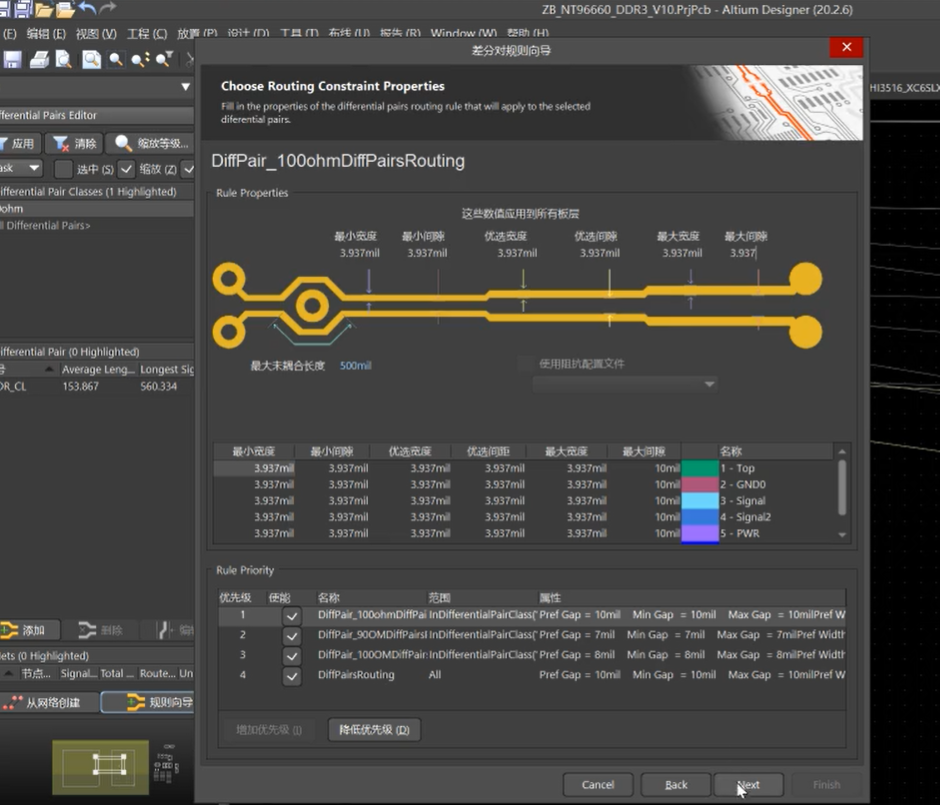The image size is (940, 805).
Task: Toggle enable checkbox for priority 1 rule
Action: pyautogui.click(x=291, y=616)
